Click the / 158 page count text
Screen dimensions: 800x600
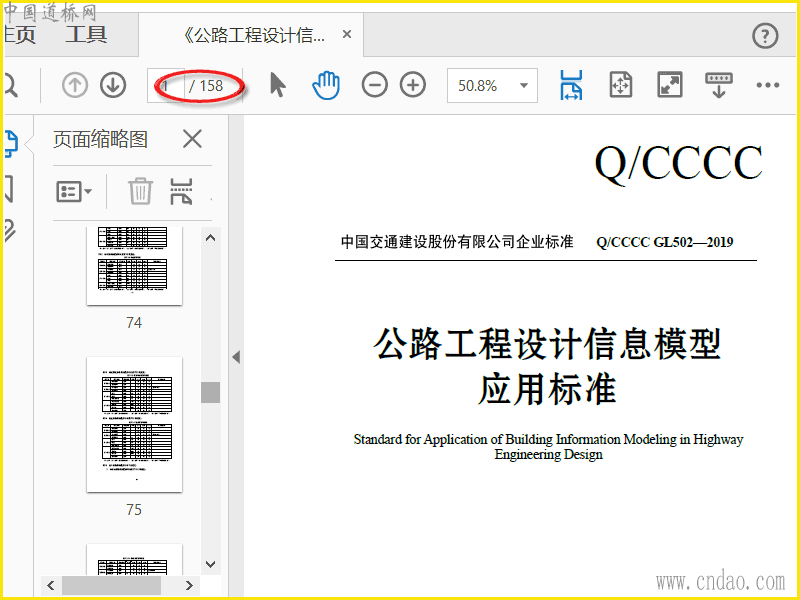[x=206, y=86]
